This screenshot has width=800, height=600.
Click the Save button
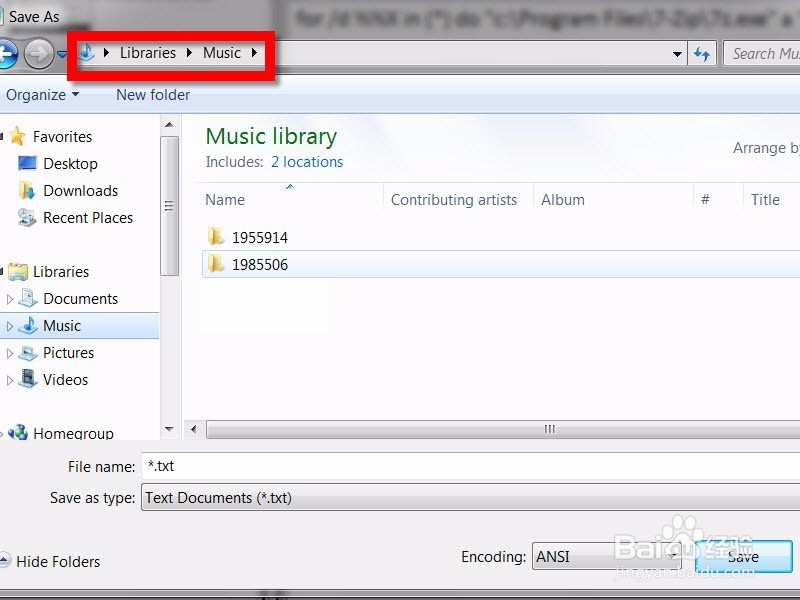(x=744, y=557)
